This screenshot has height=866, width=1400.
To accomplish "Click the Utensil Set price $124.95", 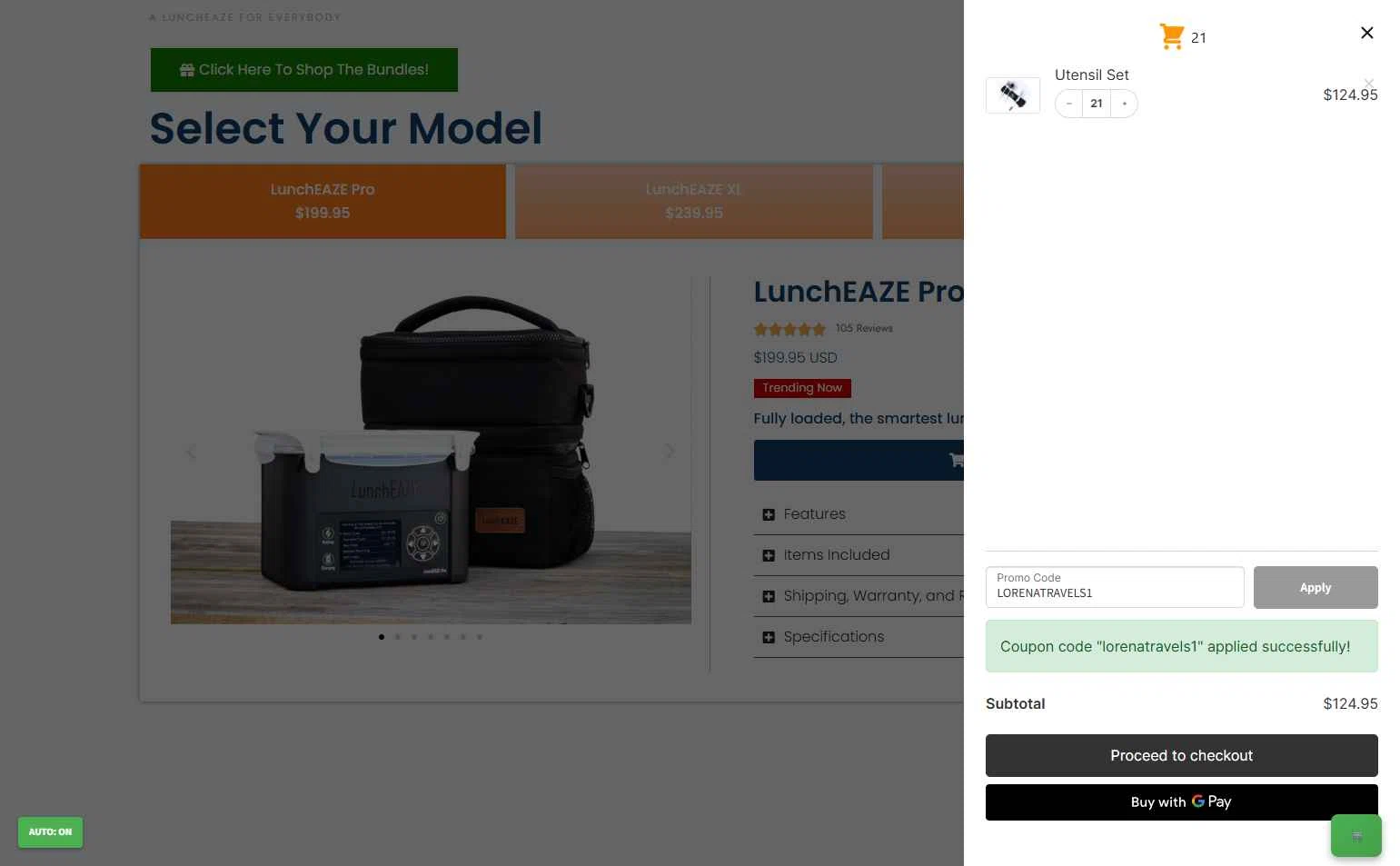I will (x=1350, y=95).
